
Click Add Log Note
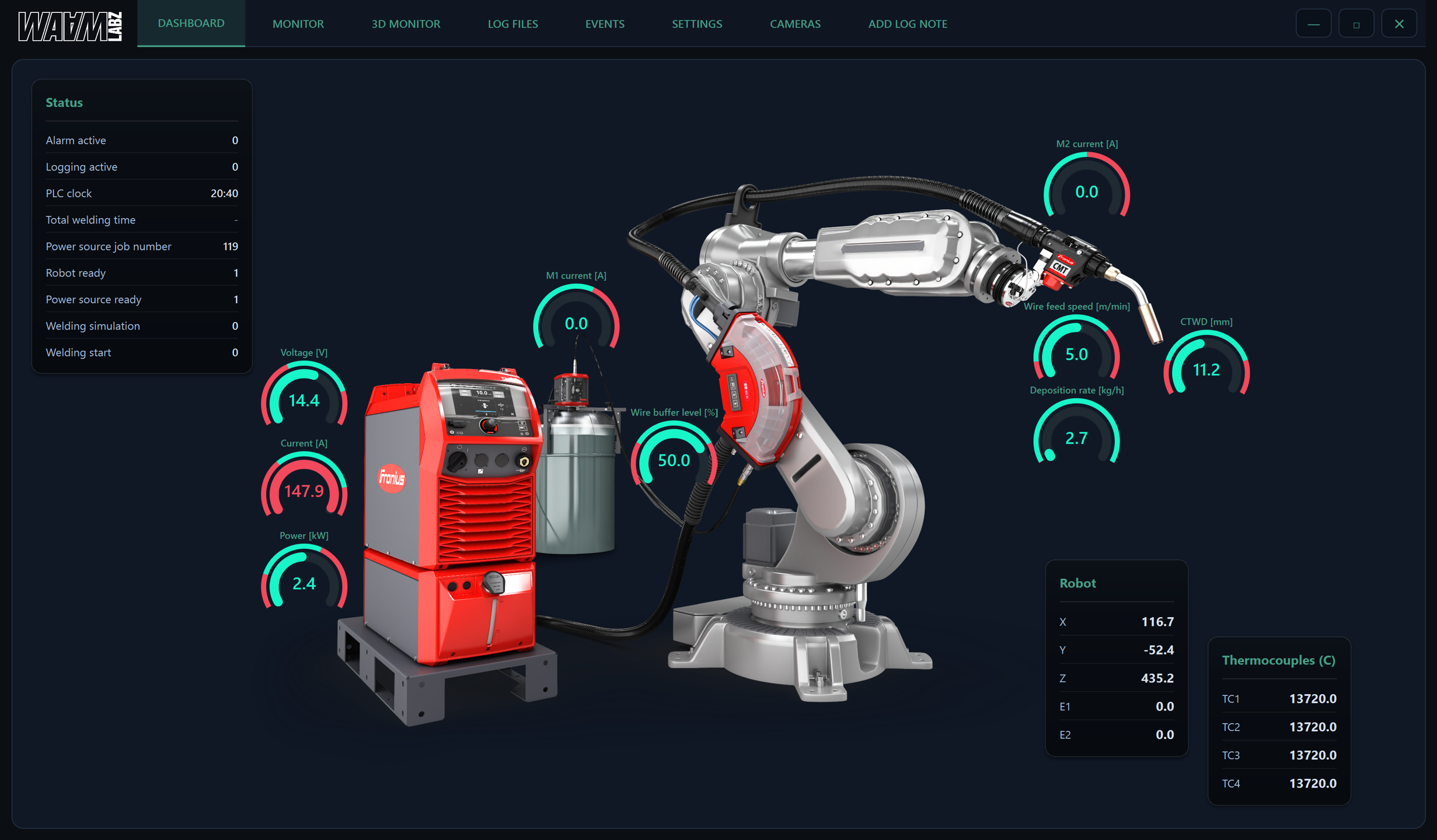(x=908, y=24)
